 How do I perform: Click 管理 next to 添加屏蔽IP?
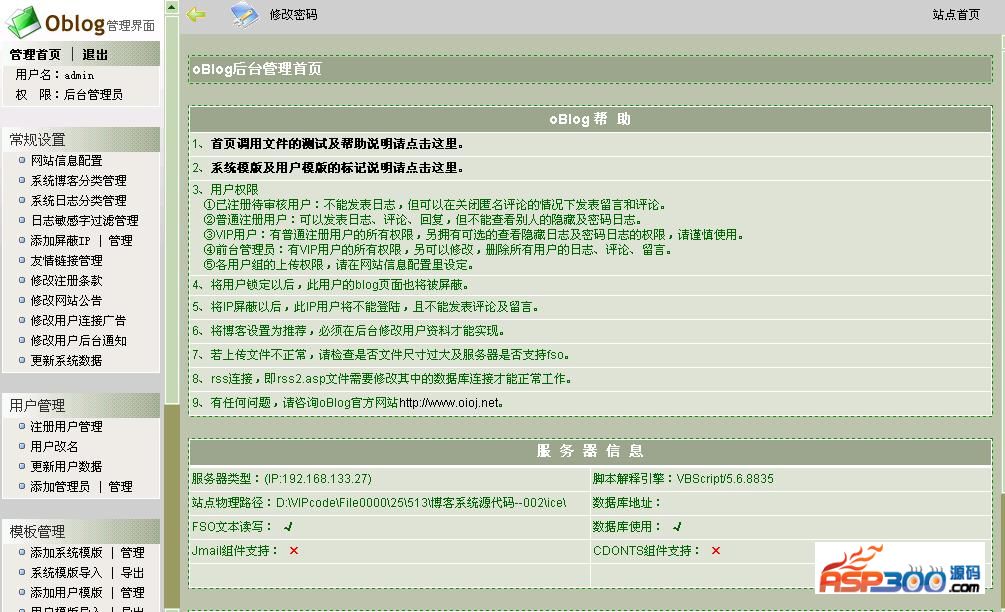click(x=120, y=241)
